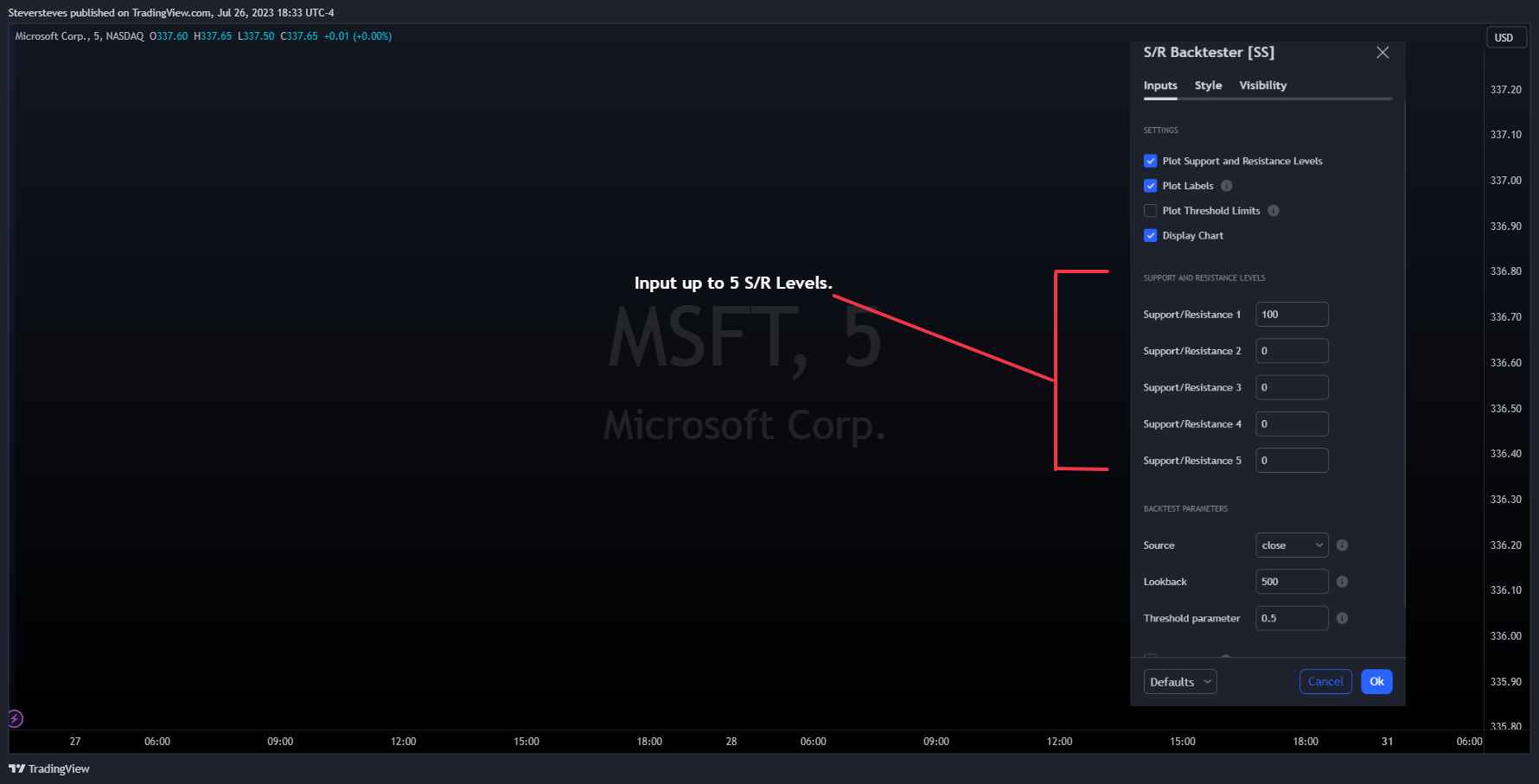This screenshot has height=784, width=1539.
Task: Enable Plot Threshold Limits checkbox
Action: [x=1150, y=211]
